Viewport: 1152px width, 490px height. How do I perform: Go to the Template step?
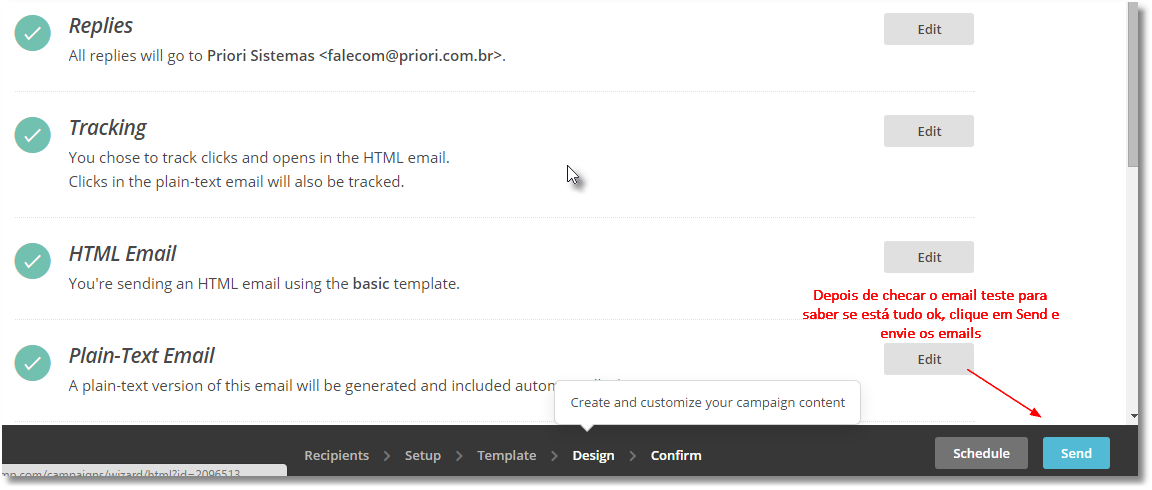(506, 455)
